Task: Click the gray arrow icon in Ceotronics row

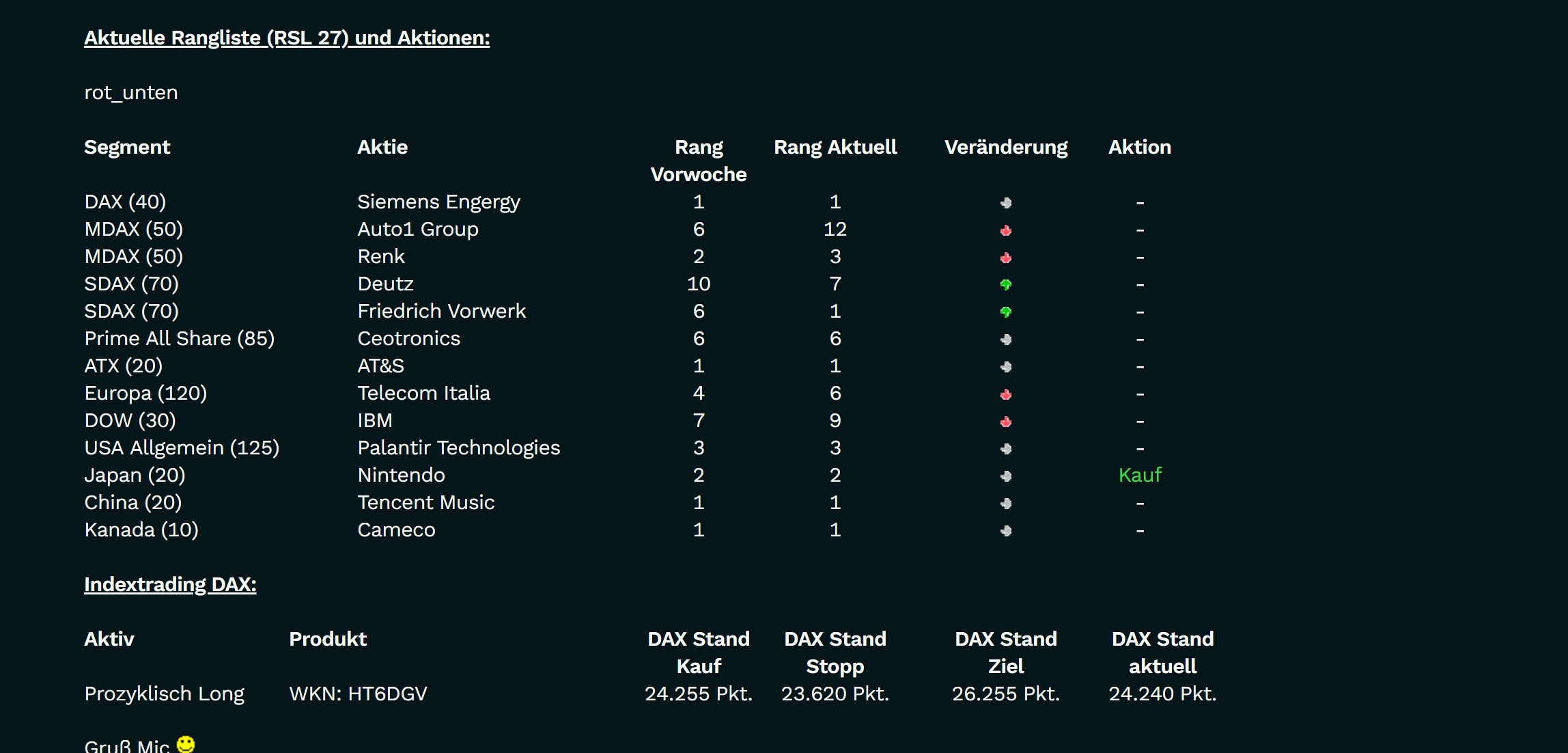Action: pos(1006,340)
